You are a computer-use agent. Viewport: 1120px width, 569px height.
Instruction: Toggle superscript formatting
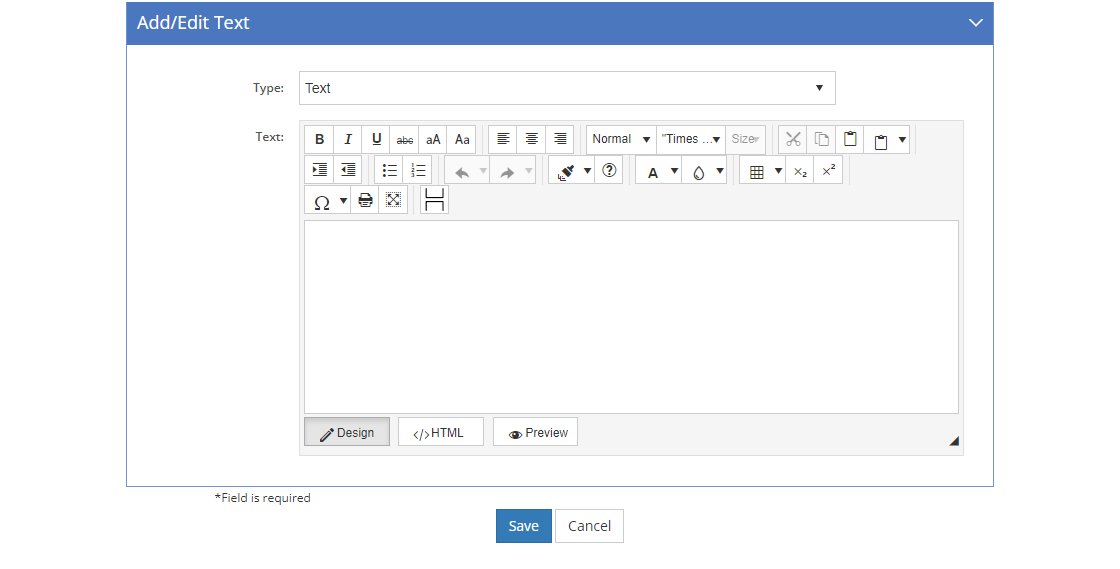[829, 171]
